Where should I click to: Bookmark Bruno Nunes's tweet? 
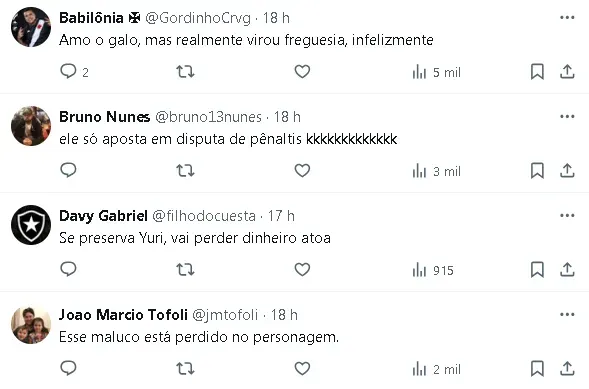[537, 171]
